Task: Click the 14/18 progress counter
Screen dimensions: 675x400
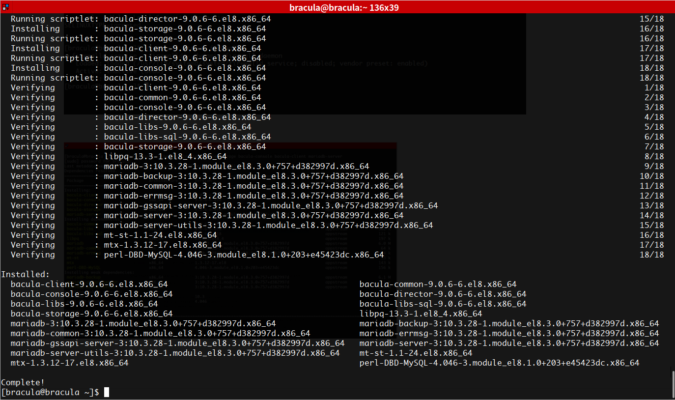Action: 652,215
